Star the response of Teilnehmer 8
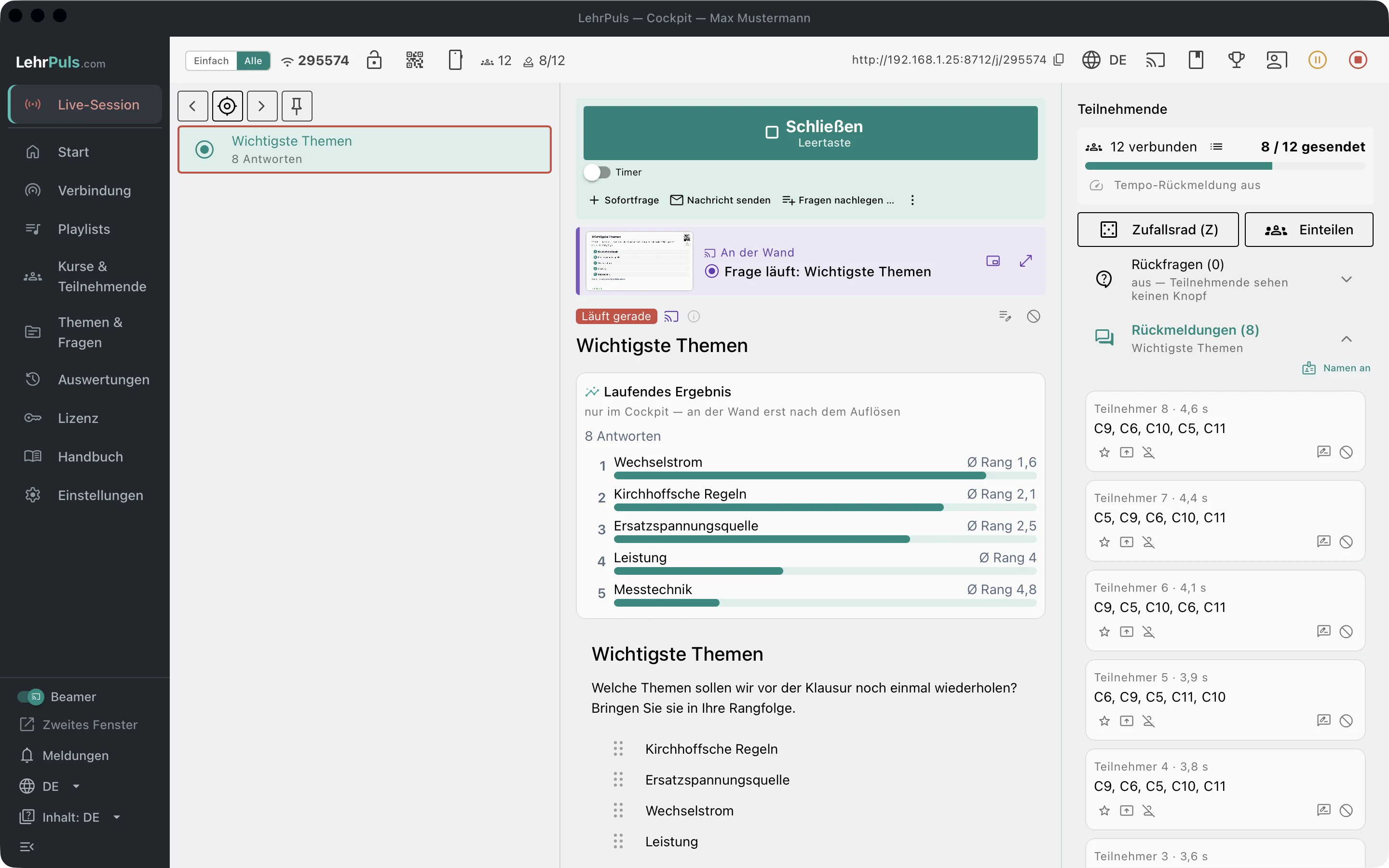Screen dimensions: 1389x868 (x=1104, y=452)
